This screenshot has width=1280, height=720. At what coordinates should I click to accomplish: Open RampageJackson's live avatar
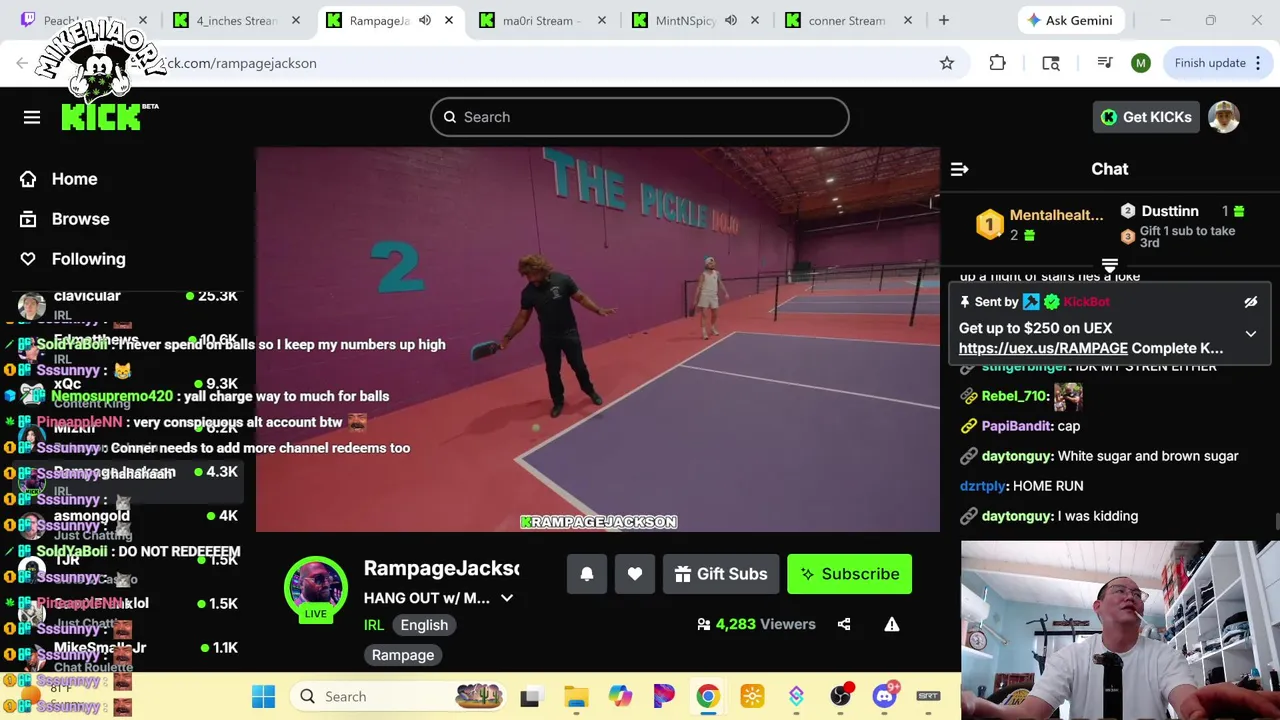(x=316, y=589)
